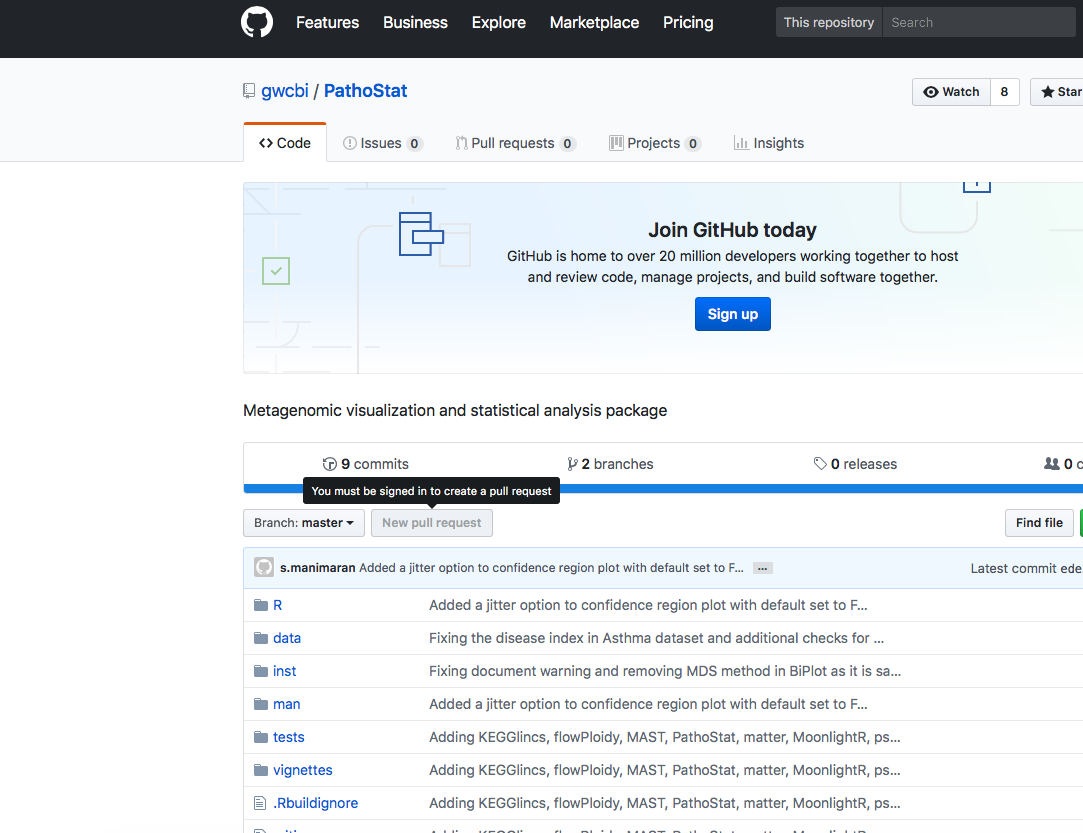Click the Issues tab icon

click(350, 143)
